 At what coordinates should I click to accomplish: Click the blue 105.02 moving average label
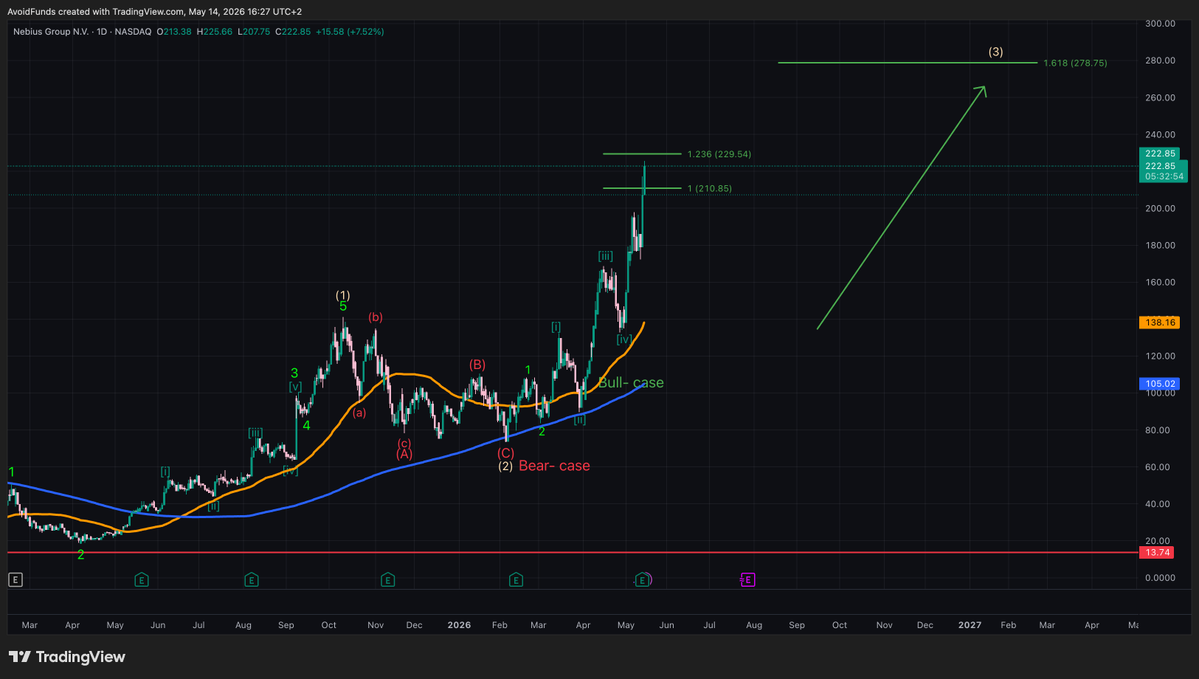(x=1159, y=384)
